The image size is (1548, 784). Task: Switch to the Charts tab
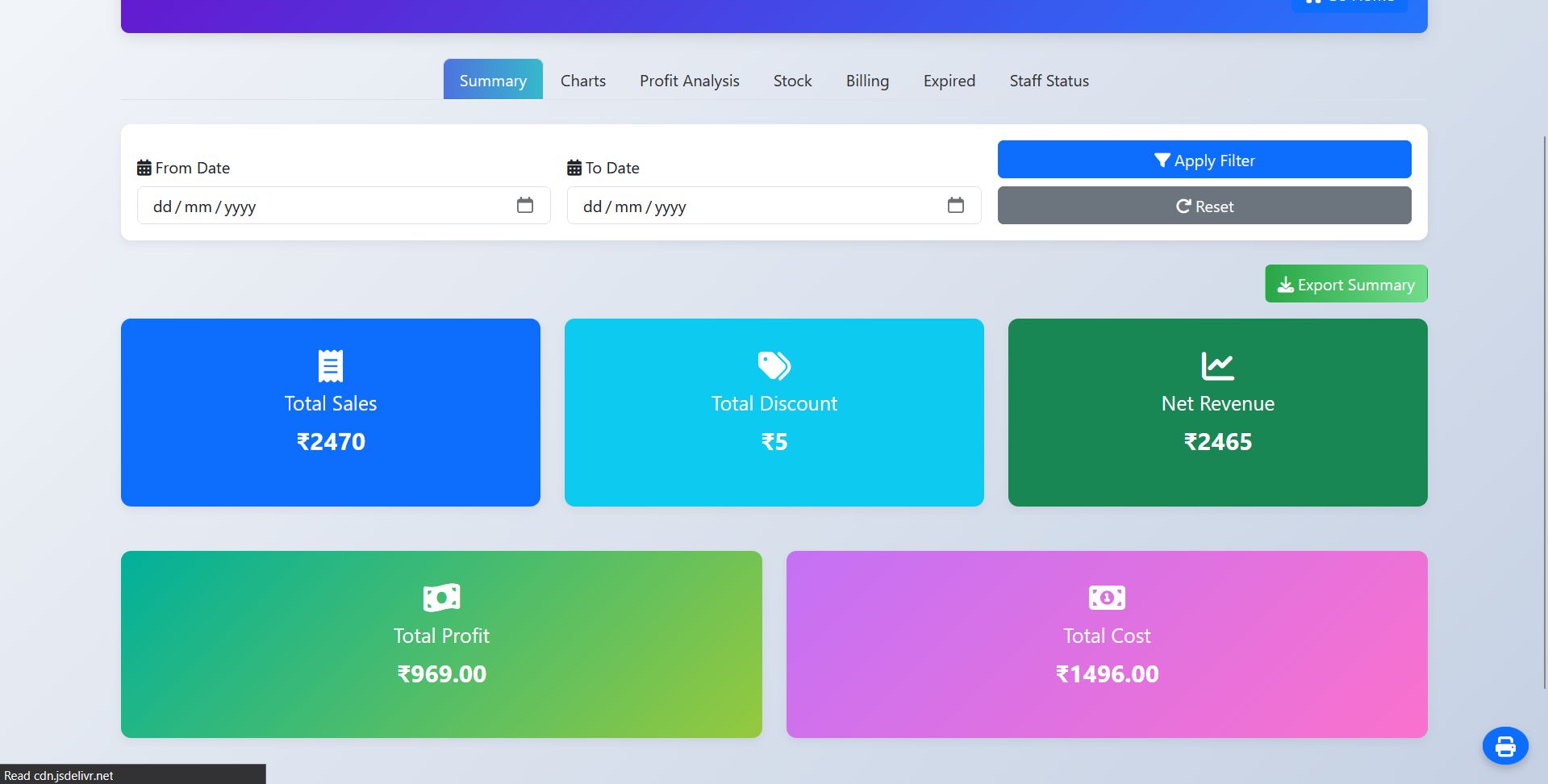582,80
